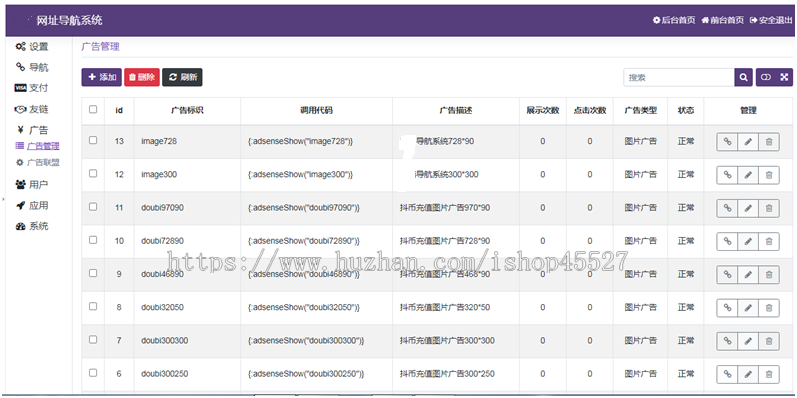797x398 pixels.
Task: Click the link icon for doubi300300 row
Action: pyautogui.click(x=727, y=341)
